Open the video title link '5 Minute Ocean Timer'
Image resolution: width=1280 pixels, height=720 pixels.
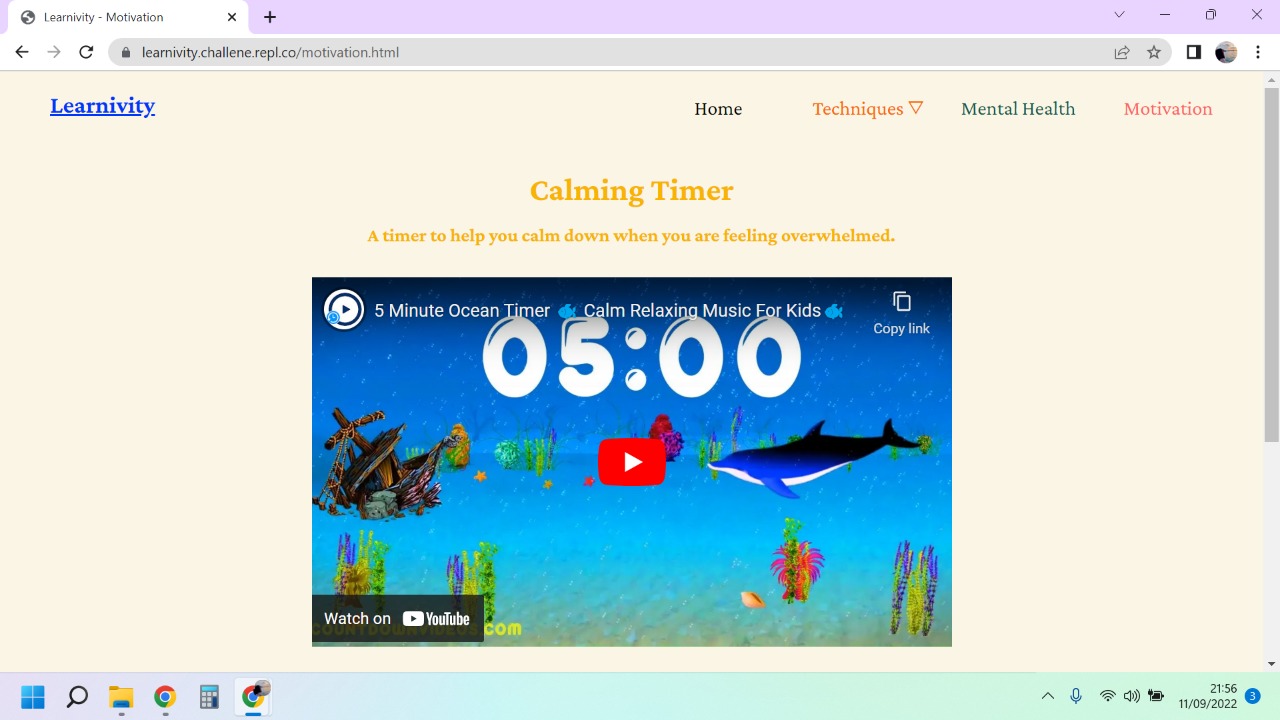pos(608,311)
